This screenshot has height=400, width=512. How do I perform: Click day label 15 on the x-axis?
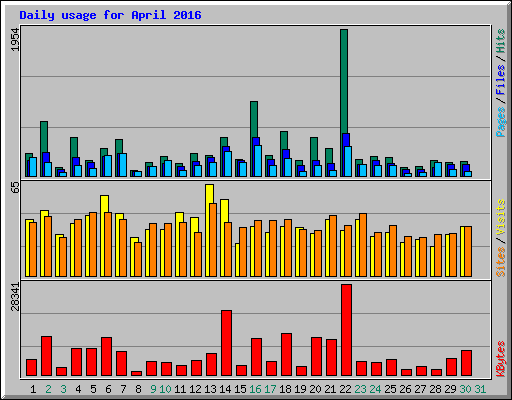(x=240, y=389)
